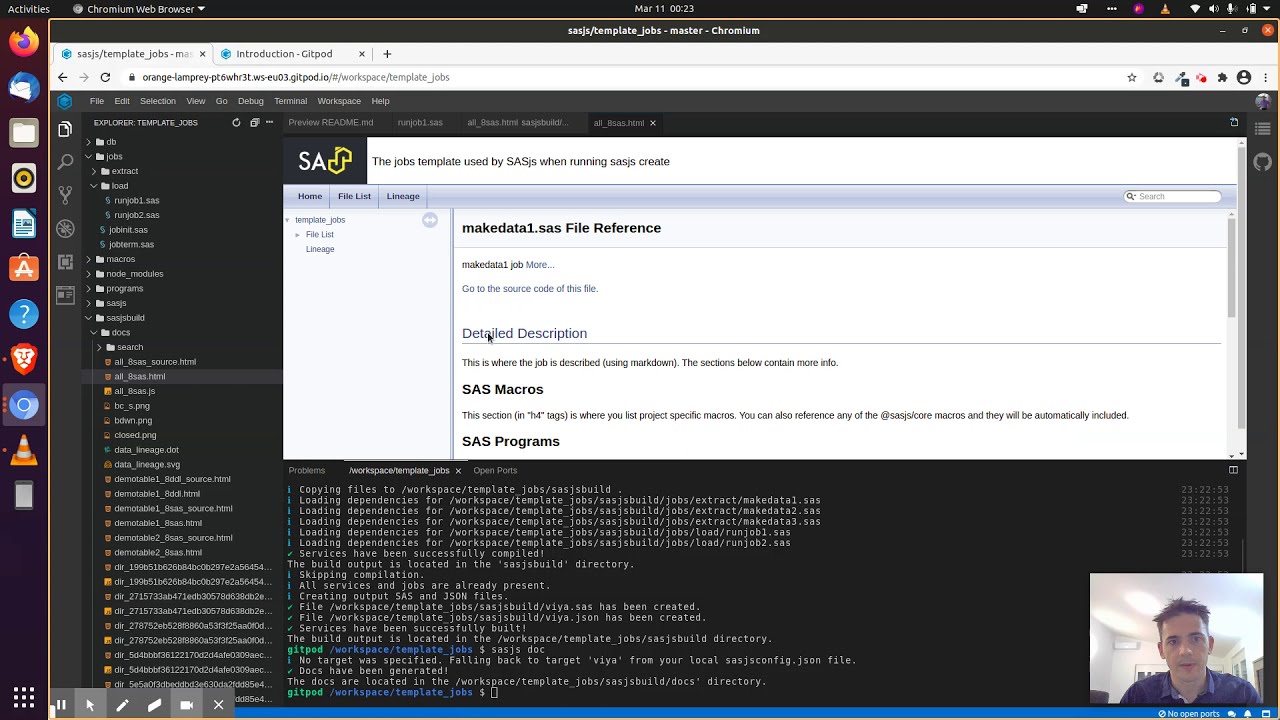This screenshot has width=1280, height=720.
Task: Open Ubuntu Software from the dock
Action: point(24,268)
